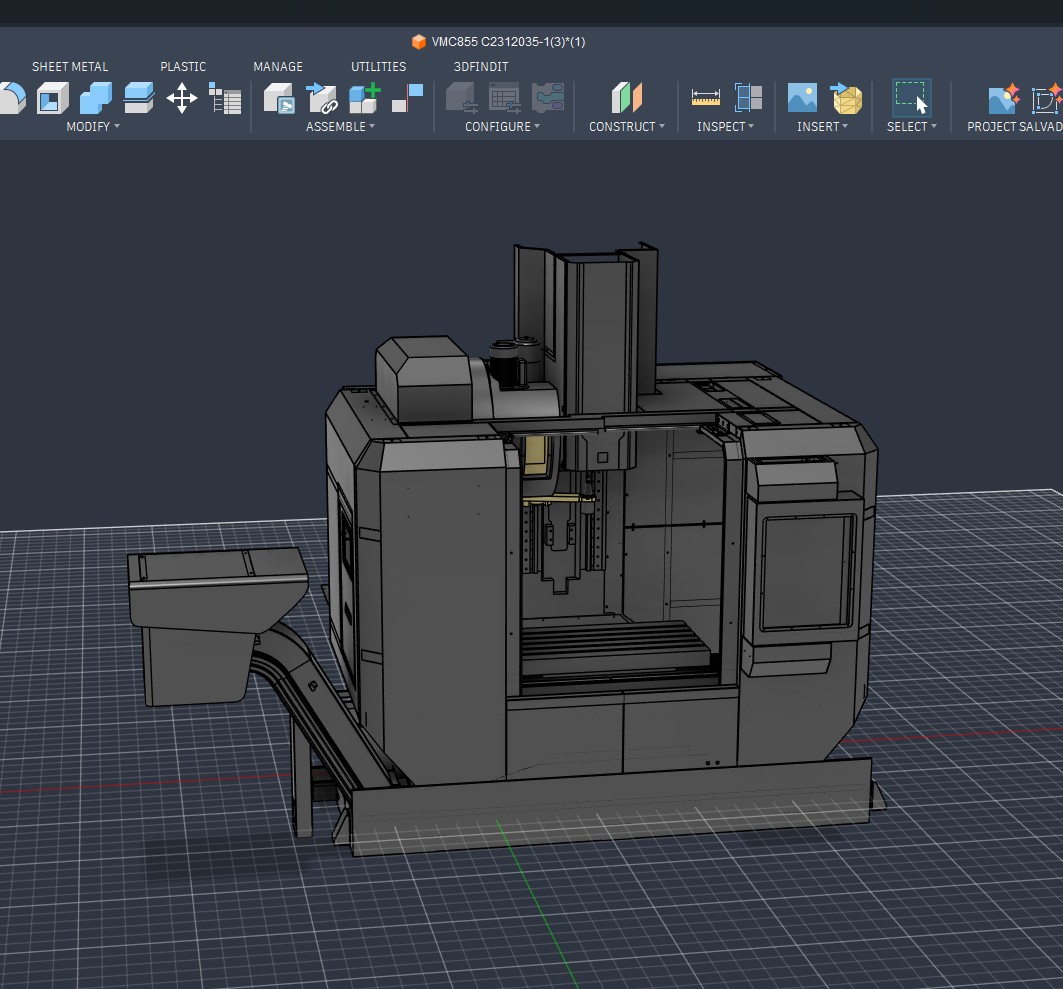1063x989 pixels.
Task: Click the Interference inspect icon
Action: tap(748, 98)
